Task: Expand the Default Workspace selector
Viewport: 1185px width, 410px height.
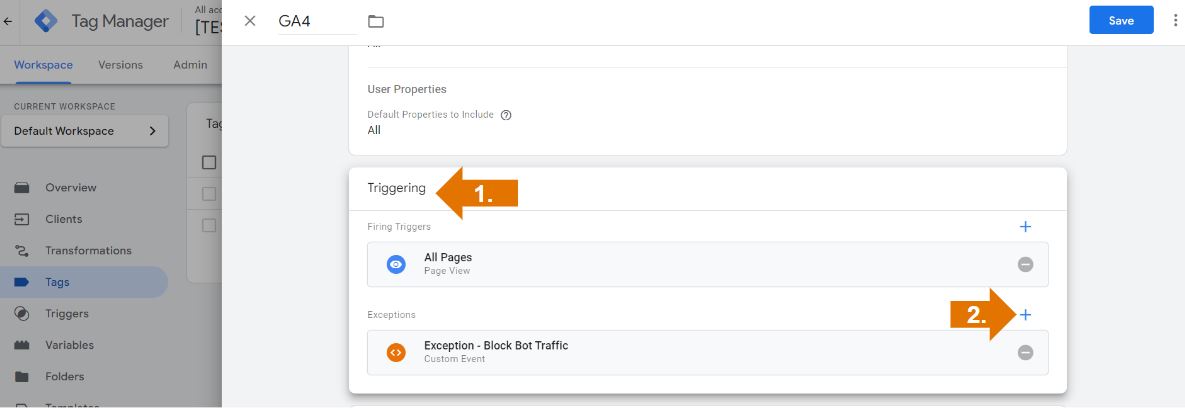Action: (x=85, y=131)
